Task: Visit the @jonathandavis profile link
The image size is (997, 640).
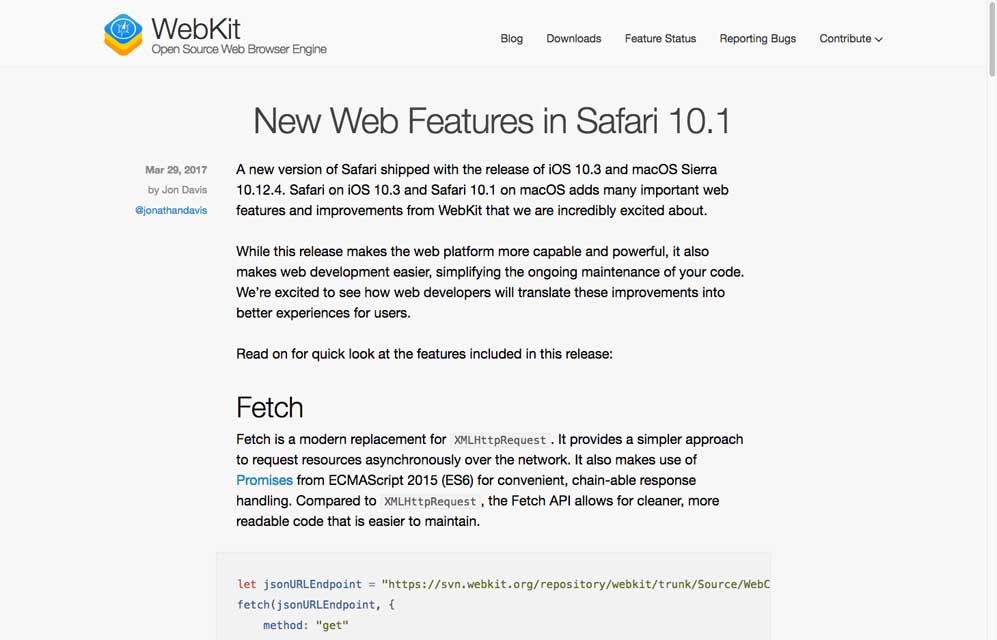Action: (x=171, y=211)
